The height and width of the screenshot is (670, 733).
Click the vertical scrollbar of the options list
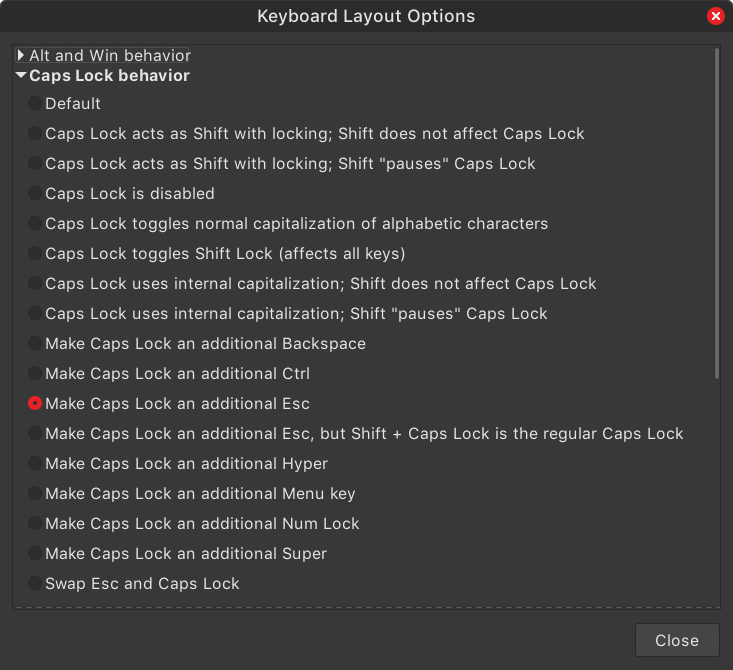[x=717, y=213]
